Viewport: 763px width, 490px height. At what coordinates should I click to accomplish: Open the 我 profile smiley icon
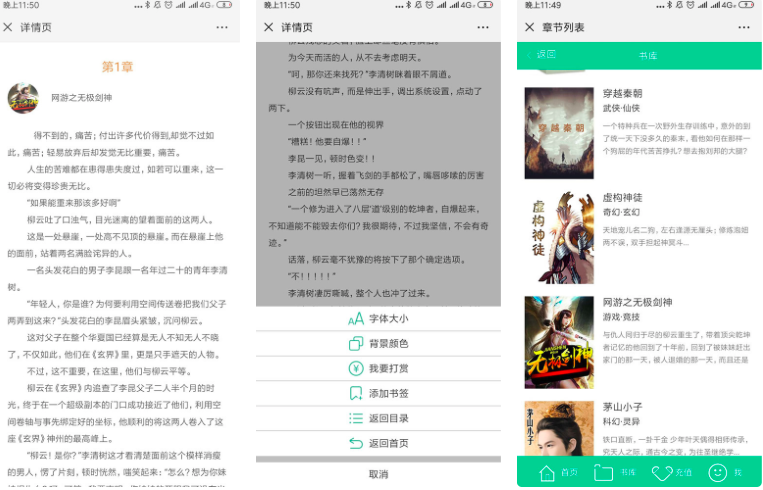point(718,473)
